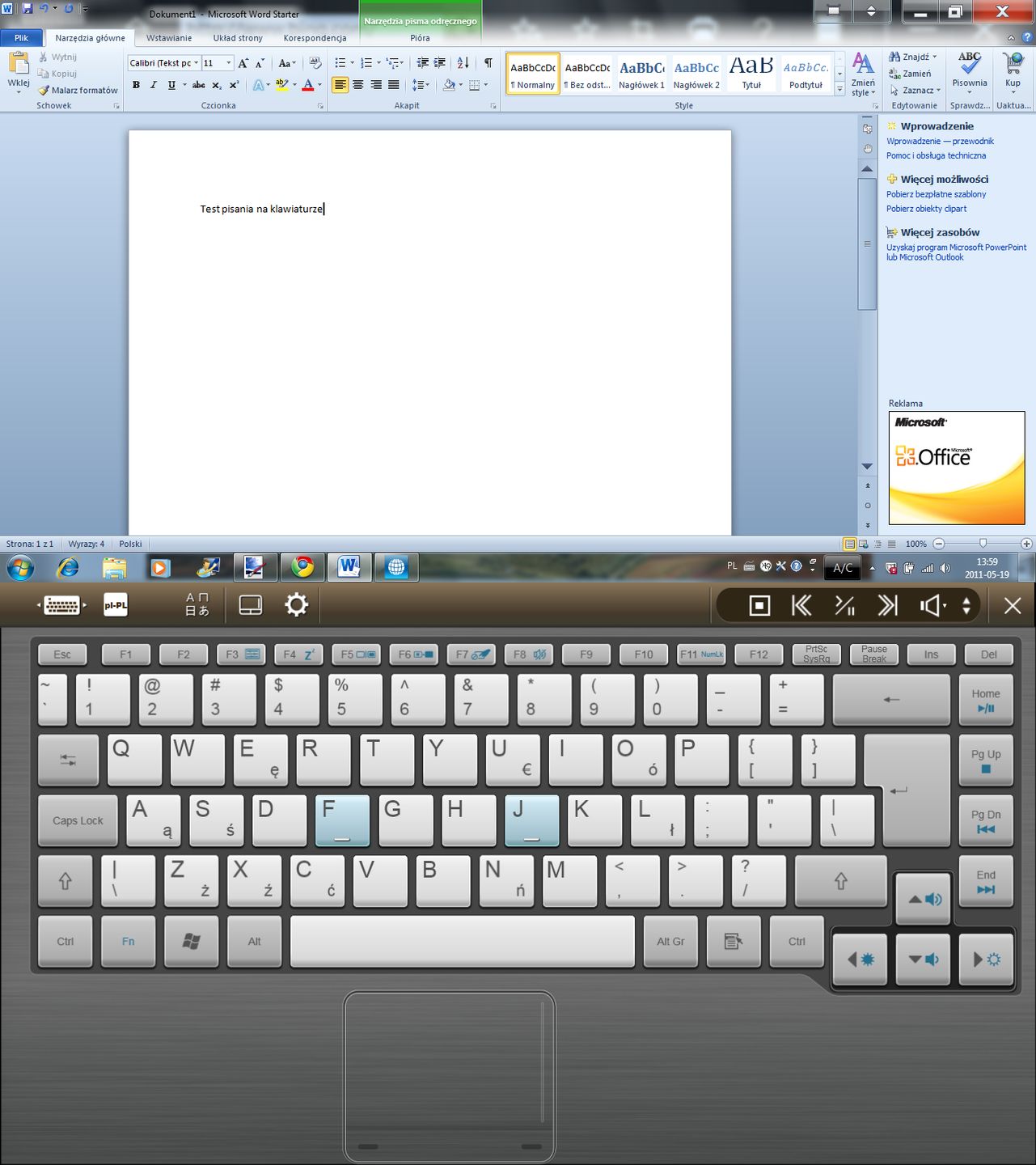Click the next track control icon
This screenshot has width=1036, height=1165.
click(888, 606)
